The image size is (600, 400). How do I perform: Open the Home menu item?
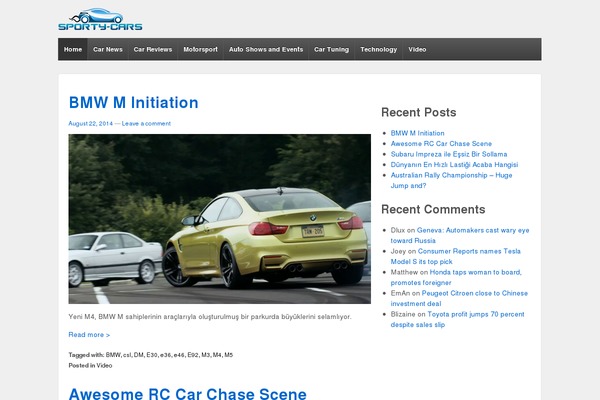[x=73, y=49]
